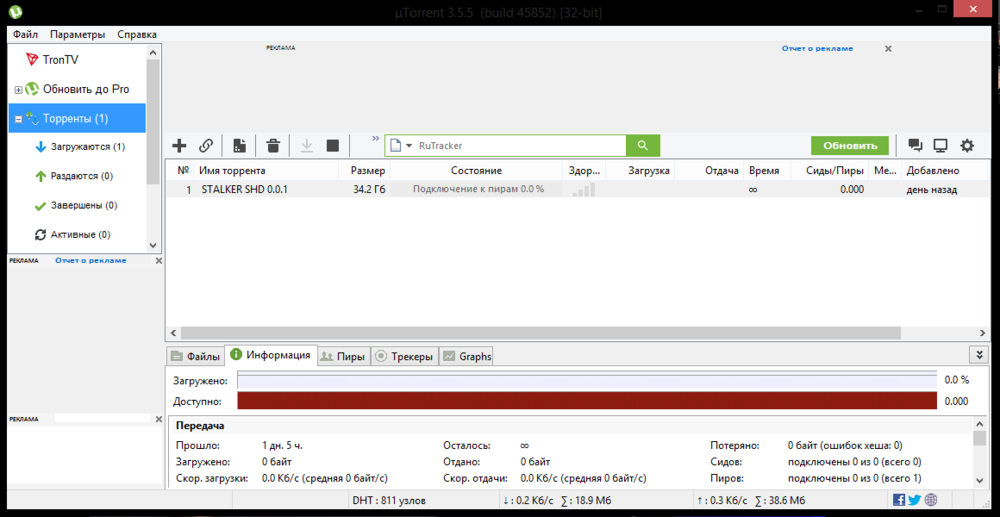Expand hidden toolbar items via double chevron

[x=375, y=138]
